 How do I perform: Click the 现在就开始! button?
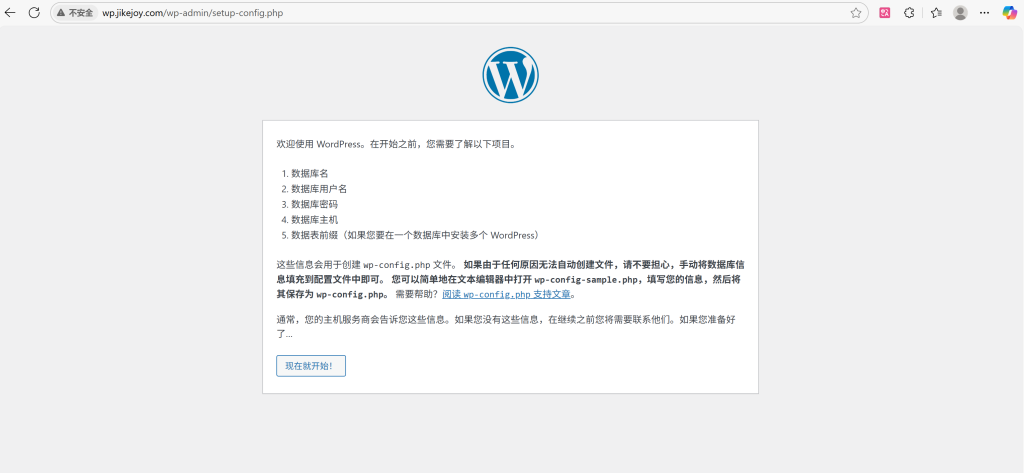tap(311, 366)
